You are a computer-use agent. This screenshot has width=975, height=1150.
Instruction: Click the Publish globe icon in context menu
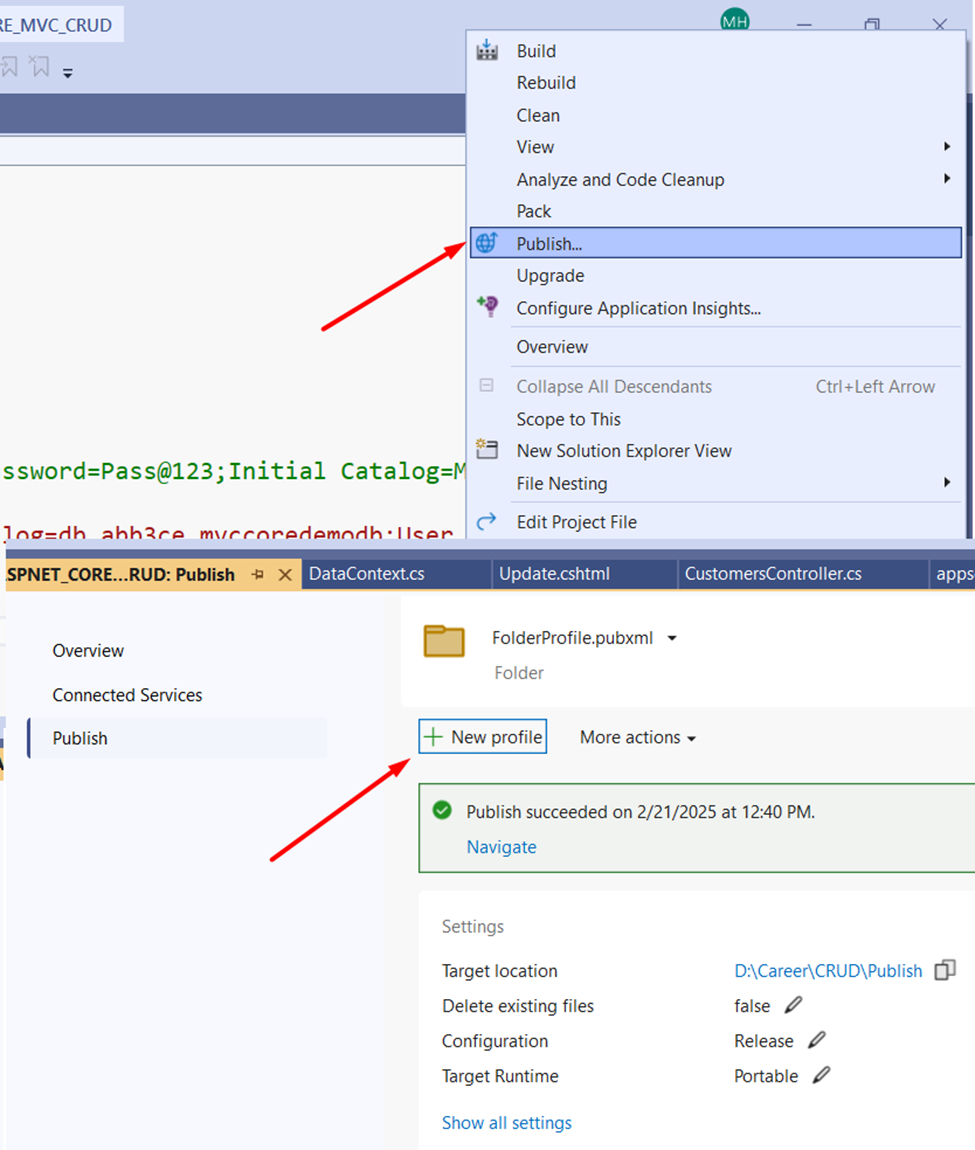[x=487, y=243]
